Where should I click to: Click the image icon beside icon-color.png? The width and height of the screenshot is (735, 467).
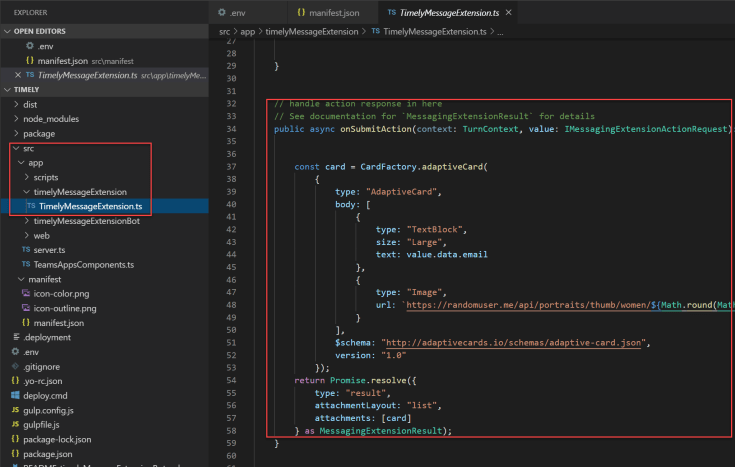click(26, 294)
